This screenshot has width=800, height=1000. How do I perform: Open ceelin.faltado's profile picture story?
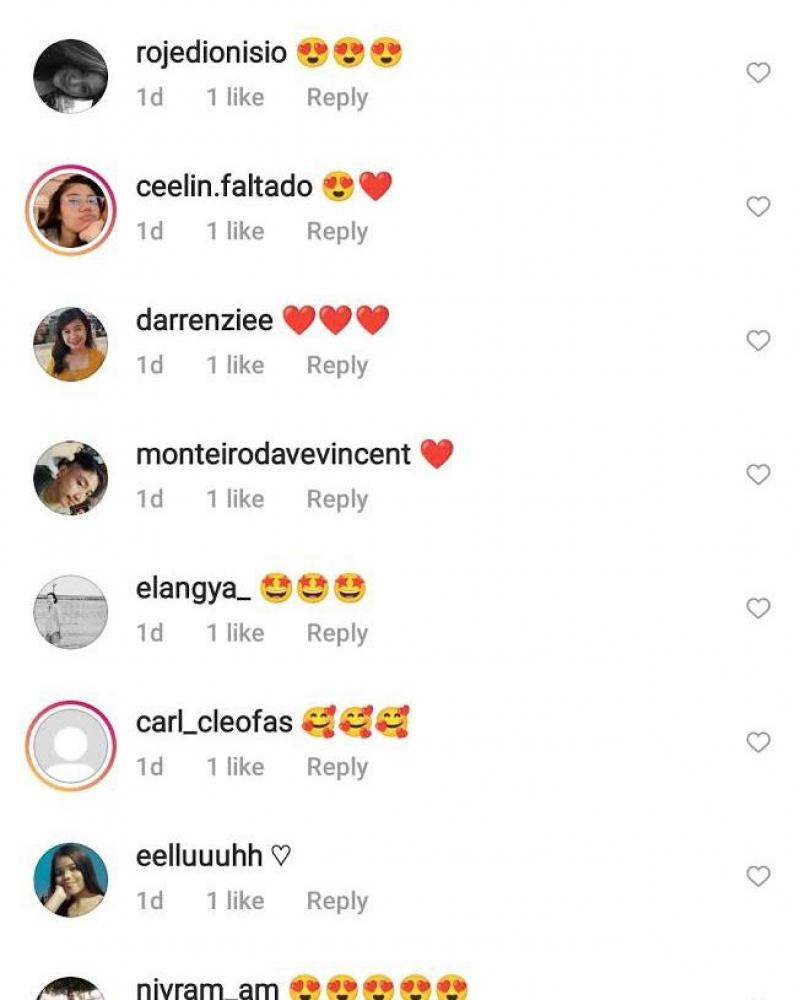tap(71, 210)
